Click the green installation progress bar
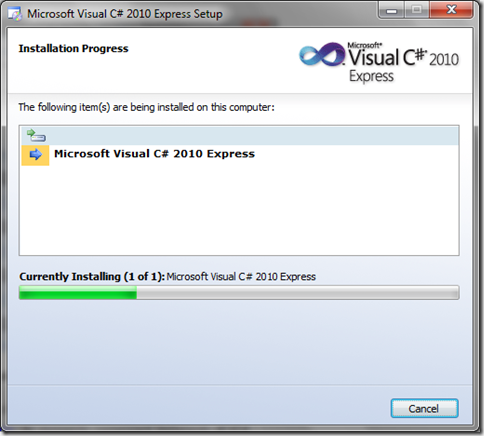484x436 pixels. [78, 293]
